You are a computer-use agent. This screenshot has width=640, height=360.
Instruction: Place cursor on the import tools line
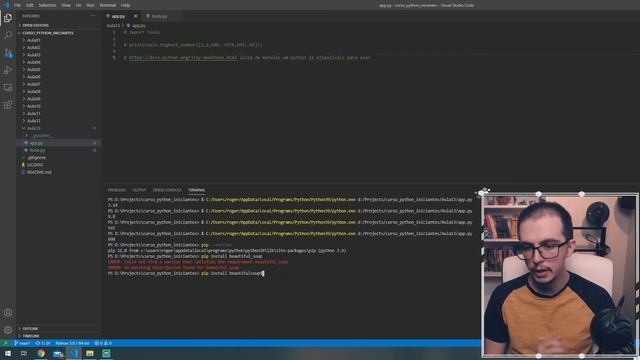[x=142, y=32]
